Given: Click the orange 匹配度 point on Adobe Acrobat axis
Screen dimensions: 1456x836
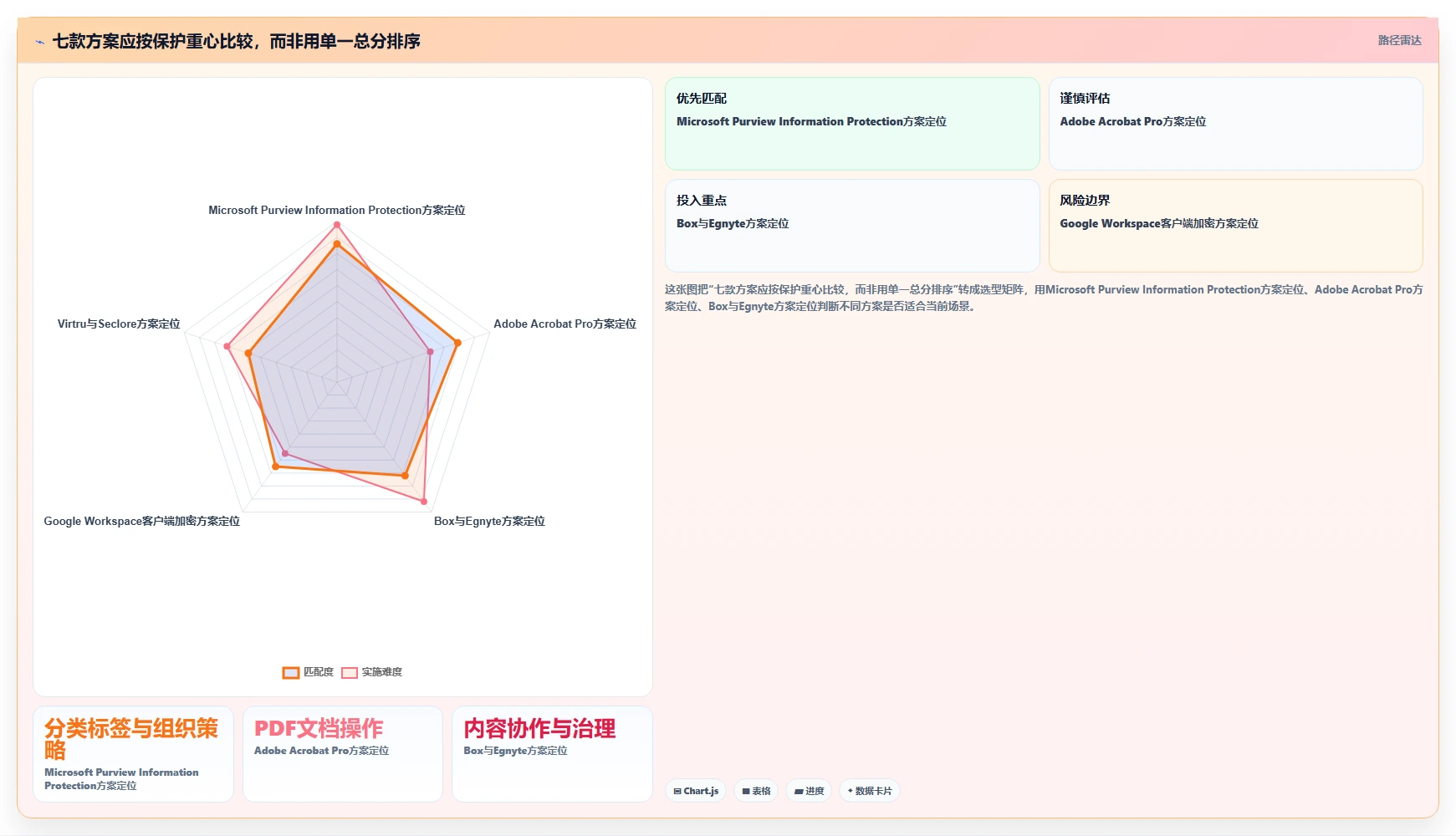Looking at the screenshot, I should 457,343.
